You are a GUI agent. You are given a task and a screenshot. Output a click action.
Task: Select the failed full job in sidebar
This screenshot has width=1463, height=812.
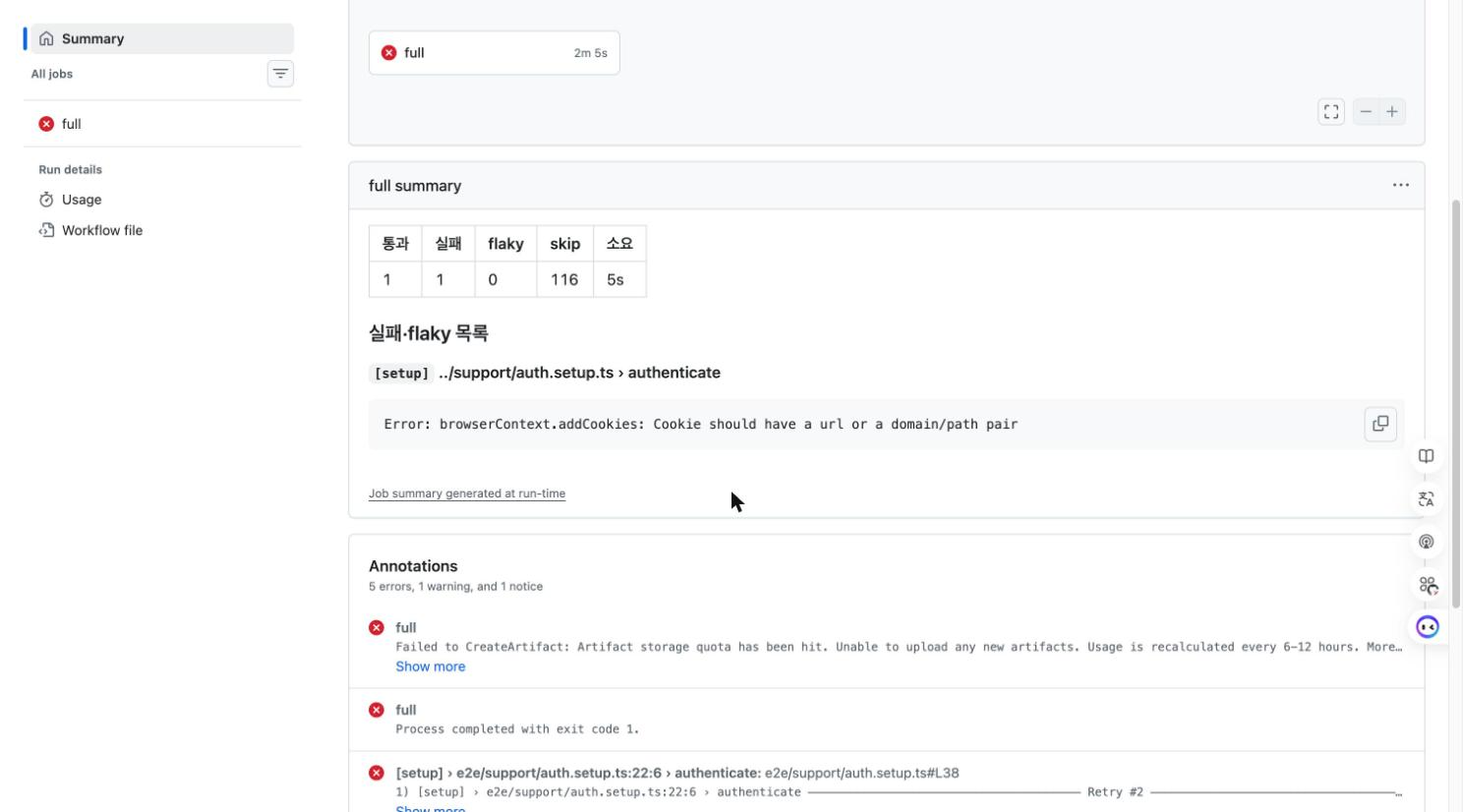pyautogui.click(x=162, y=124)
